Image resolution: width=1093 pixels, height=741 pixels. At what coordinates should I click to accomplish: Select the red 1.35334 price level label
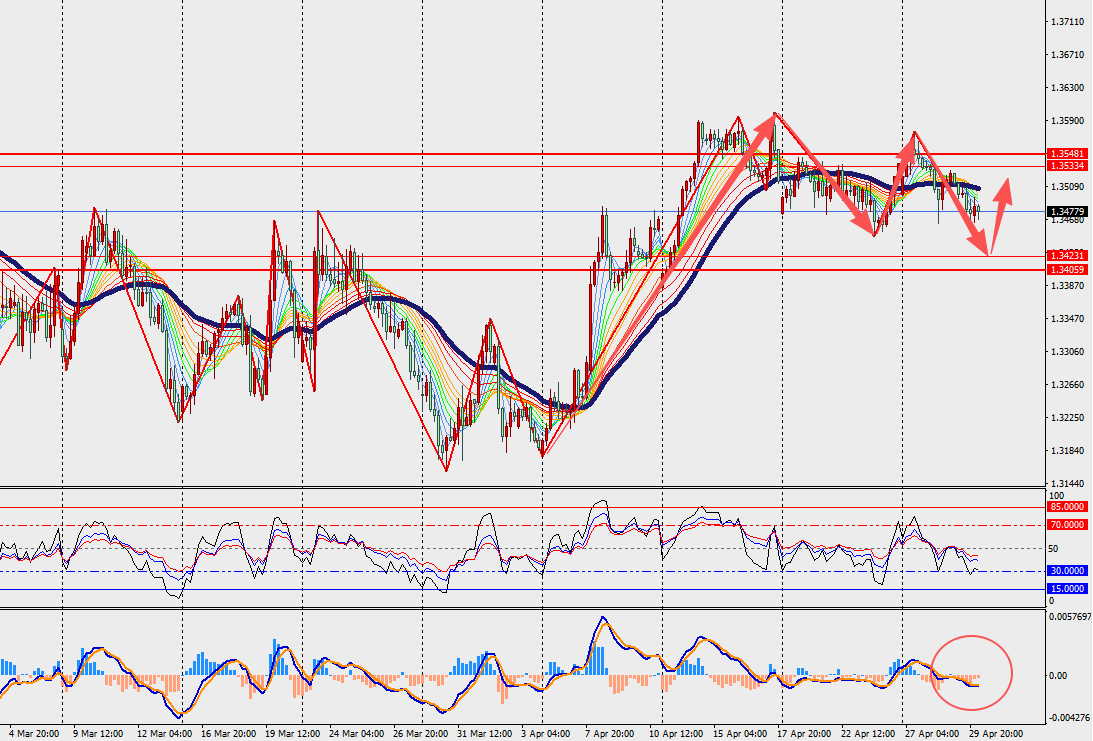pyautogui.click(x=1067, y=166)
